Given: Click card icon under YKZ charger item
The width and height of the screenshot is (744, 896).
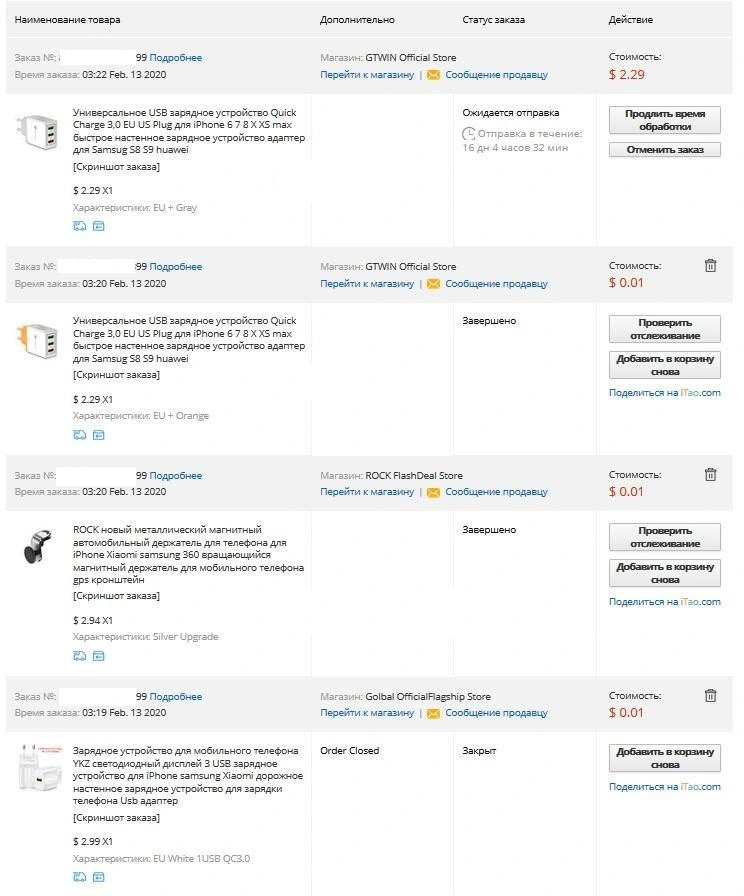Looking at the screenshot, I should click(99, 877).
